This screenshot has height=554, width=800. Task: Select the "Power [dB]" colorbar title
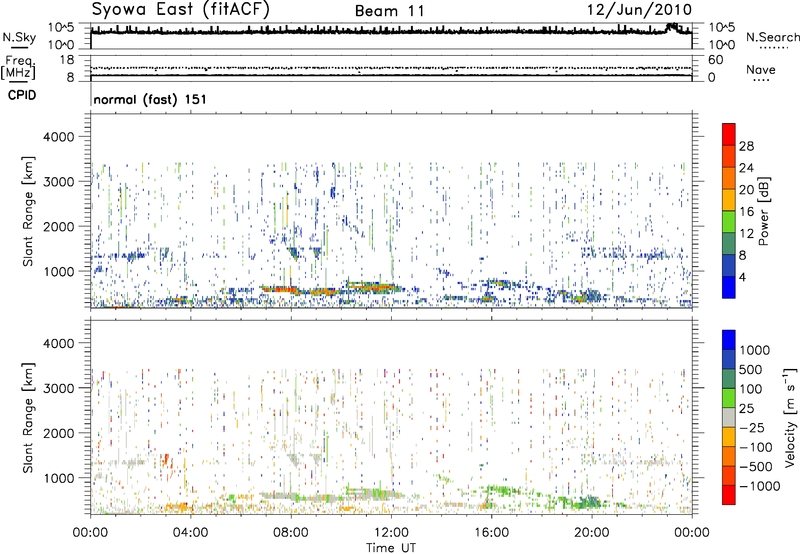tap(763, 211)
